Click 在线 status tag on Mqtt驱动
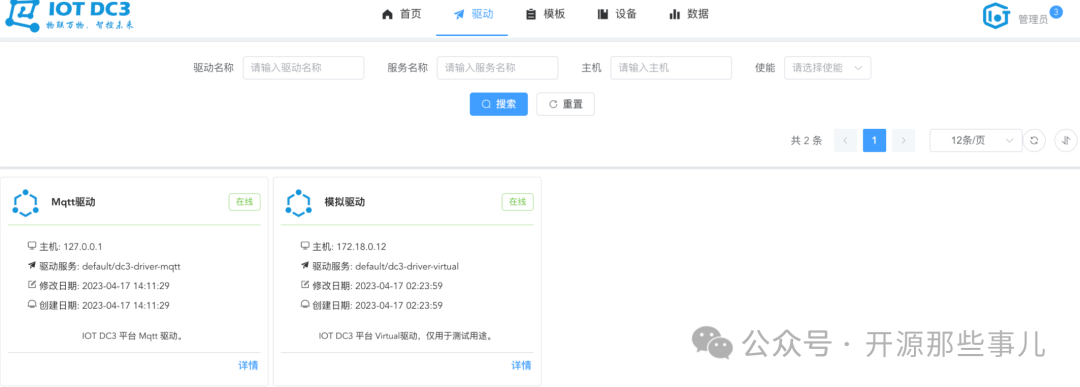The image size is (1080, 387). 245,202
